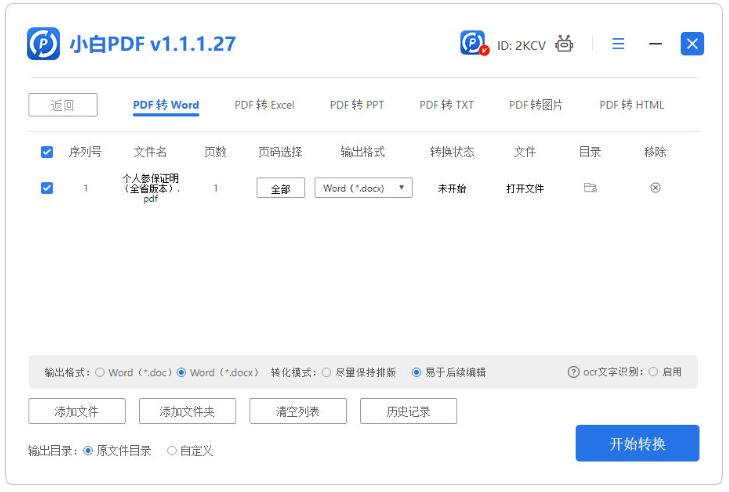Open the hamburger menu icon
The image size is (729, 492).
click(x=618, y=44)
